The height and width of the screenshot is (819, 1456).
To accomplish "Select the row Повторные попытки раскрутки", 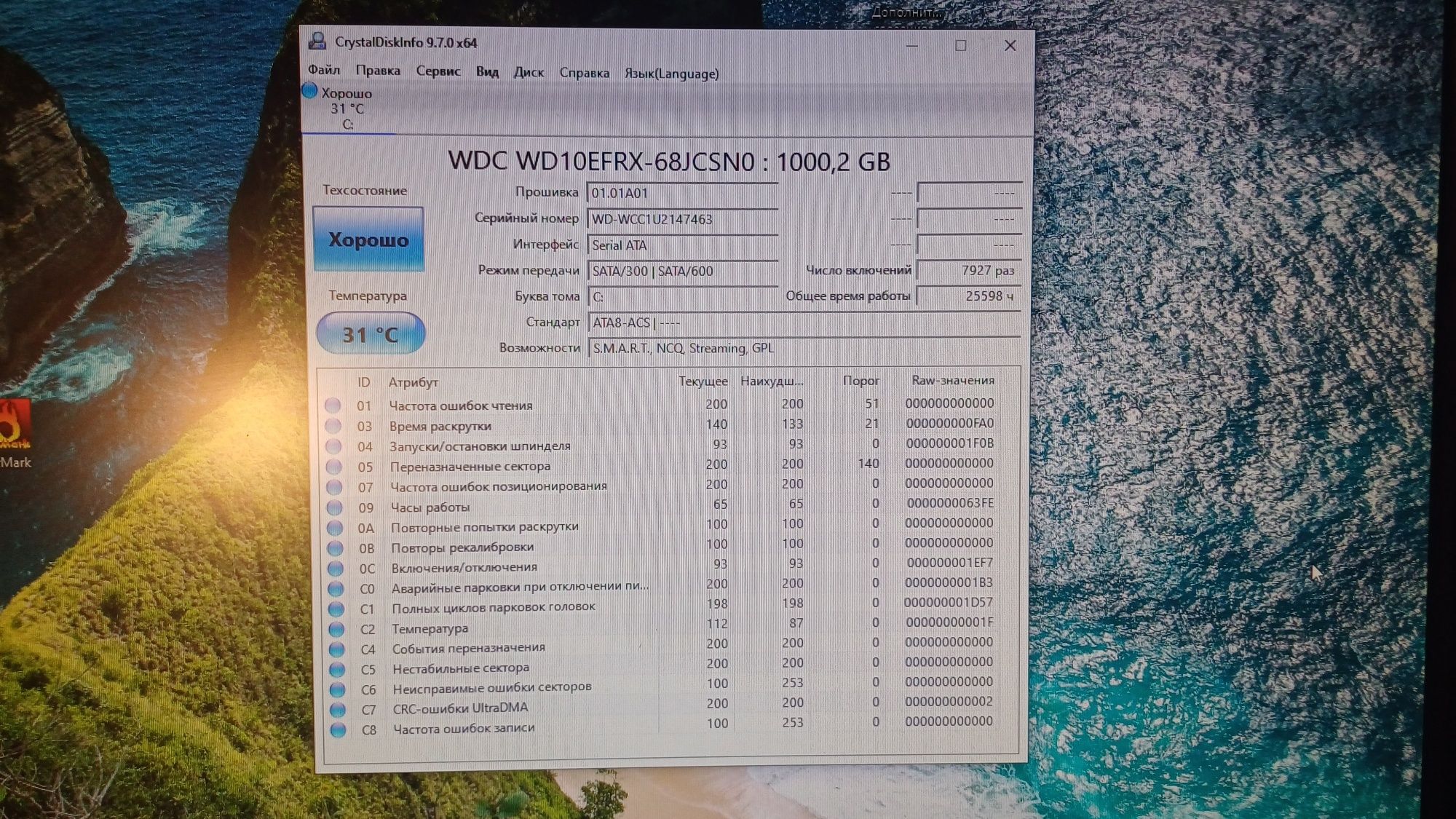I will click(659, 526).
